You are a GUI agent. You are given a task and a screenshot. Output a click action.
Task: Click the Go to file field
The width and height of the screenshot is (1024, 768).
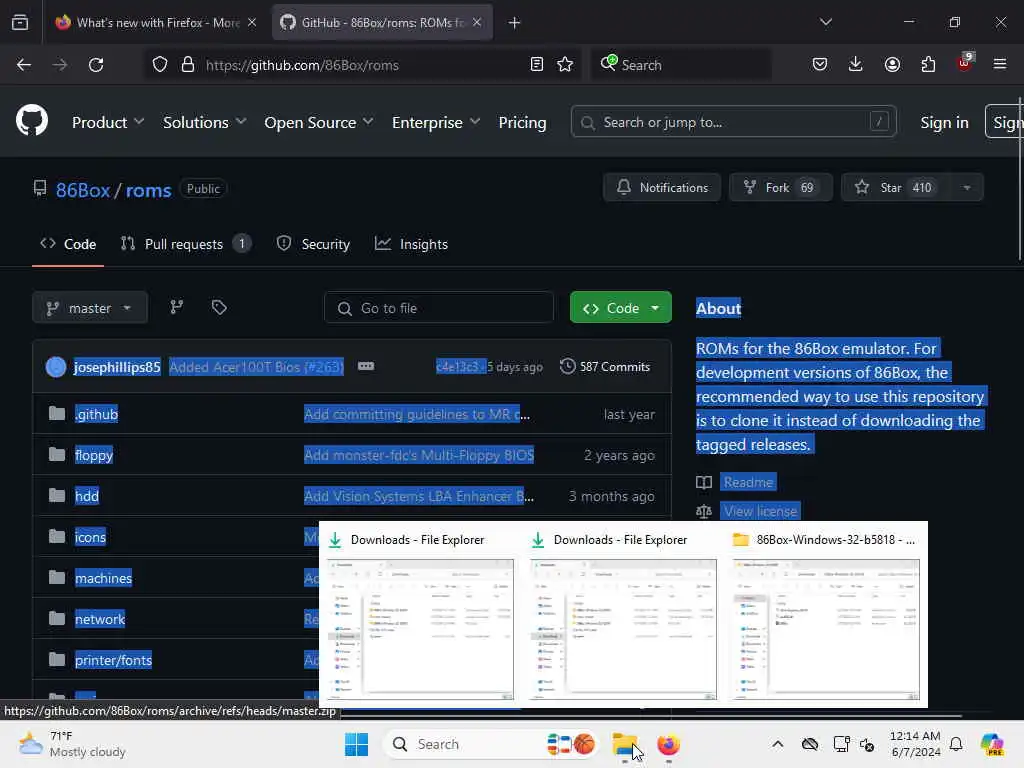[439, 308]
